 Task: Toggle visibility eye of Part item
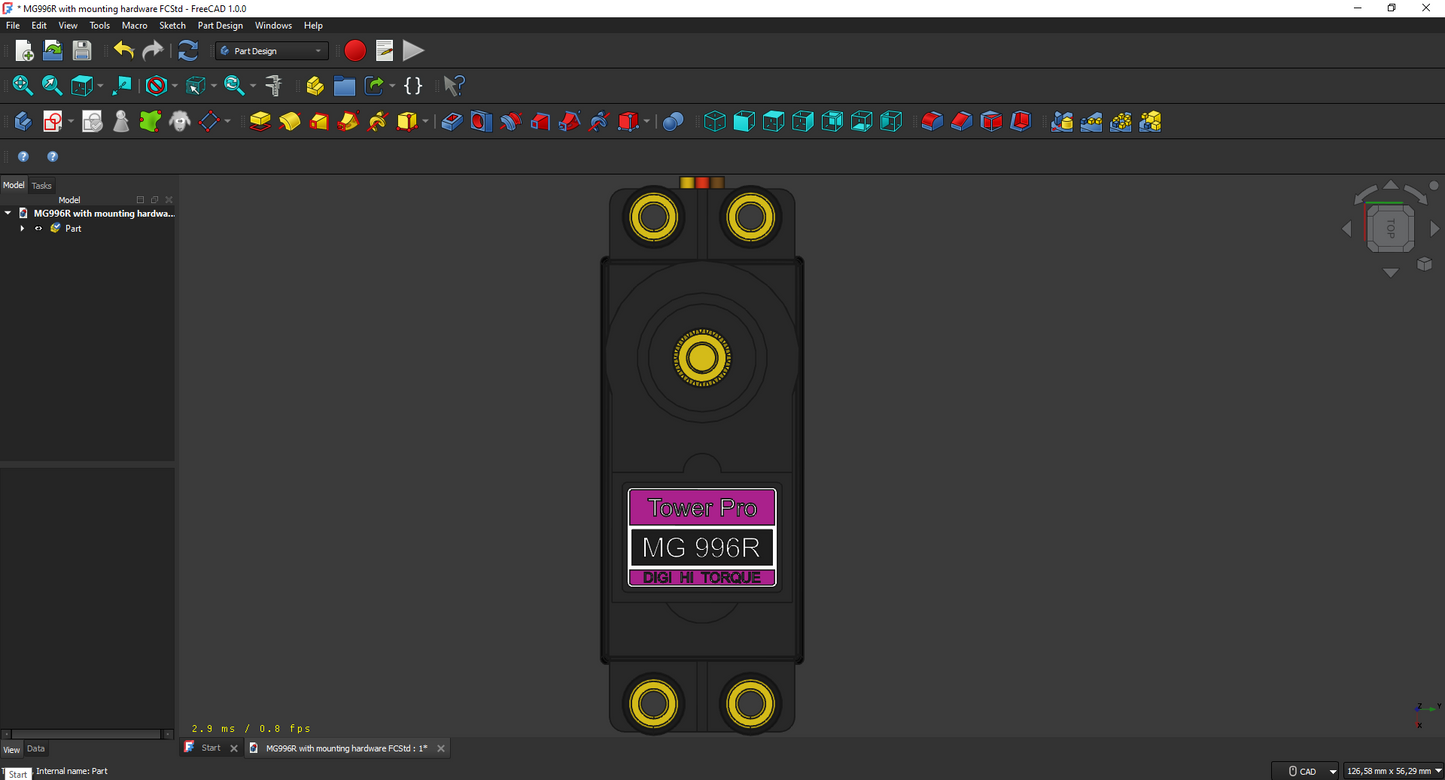point(39,229)
